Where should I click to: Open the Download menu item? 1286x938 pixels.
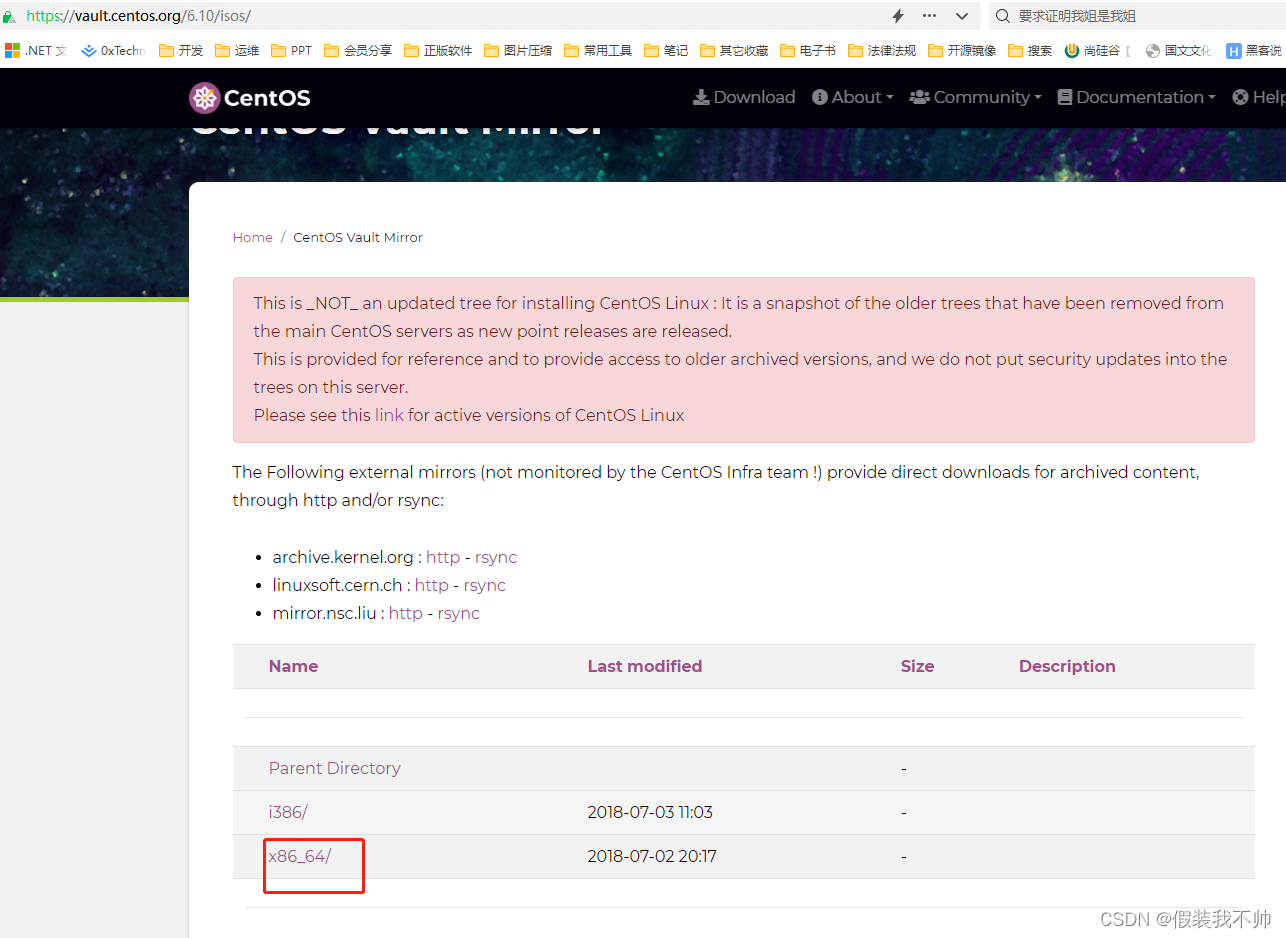744,97
